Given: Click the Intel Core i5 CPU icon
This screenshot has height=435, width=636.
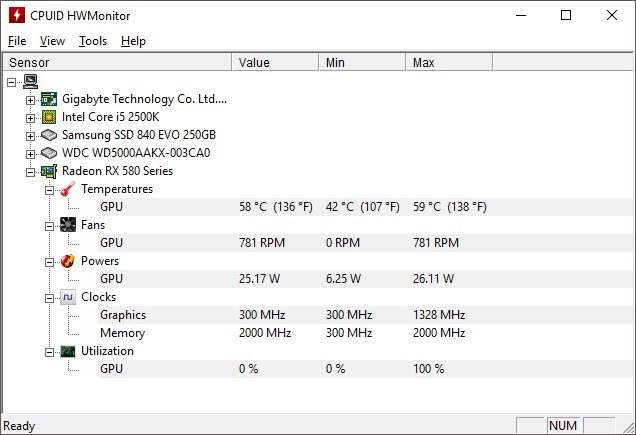Looking at the screenshot, I should 49,117.
